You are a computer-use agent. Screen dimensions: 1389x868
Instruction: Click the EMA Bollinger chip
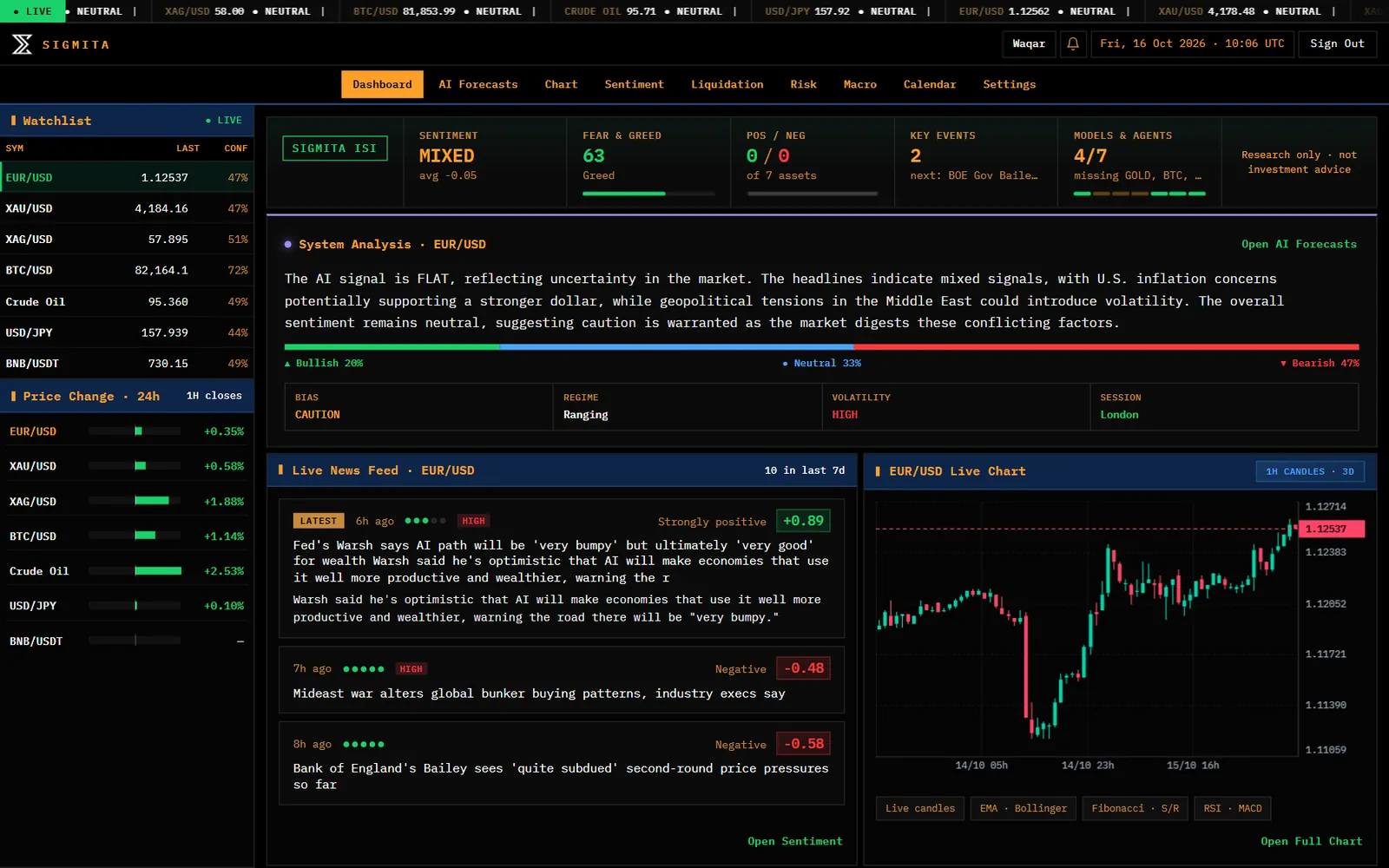(1023, 808)
